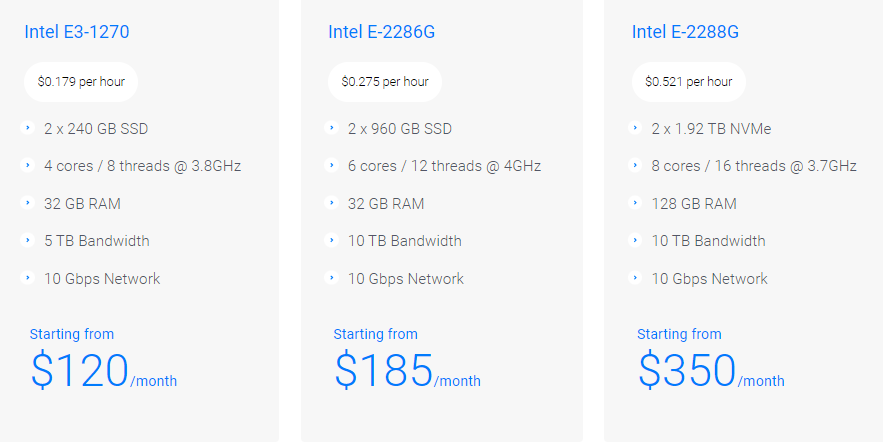The image size is (883, 443).
Task: Click 32 GB RAM spec in E-2286G card
Action: 386,203
